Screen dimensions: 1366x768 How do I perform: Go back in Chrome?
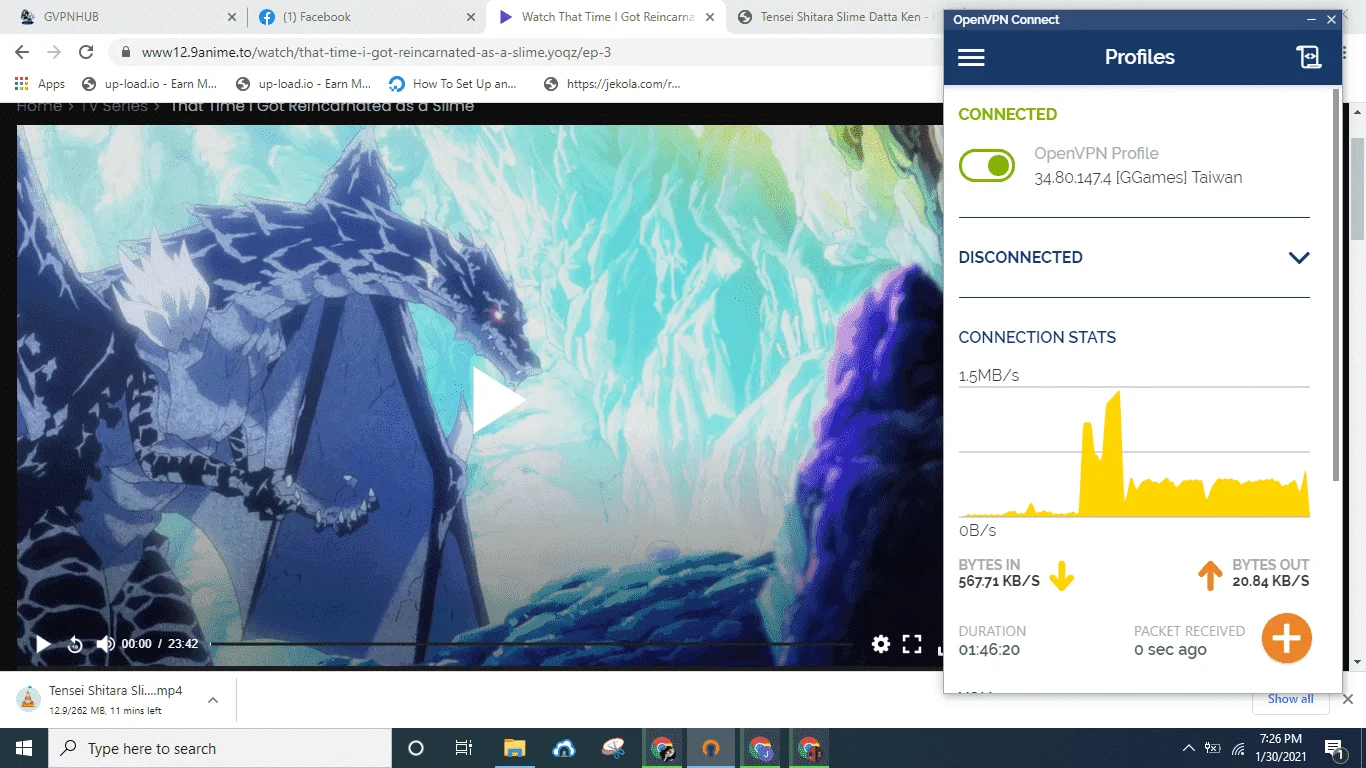point(22,52)
